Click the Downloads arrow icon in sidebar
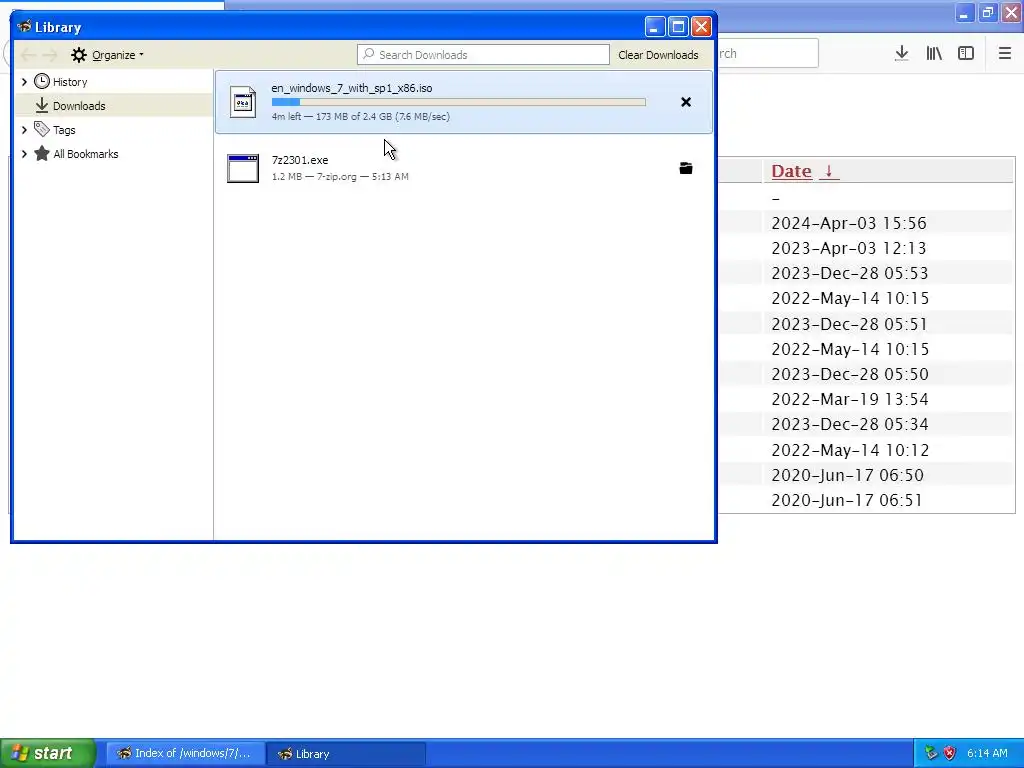The height and width of the screenshot is (768, 1024). point(42,105)
